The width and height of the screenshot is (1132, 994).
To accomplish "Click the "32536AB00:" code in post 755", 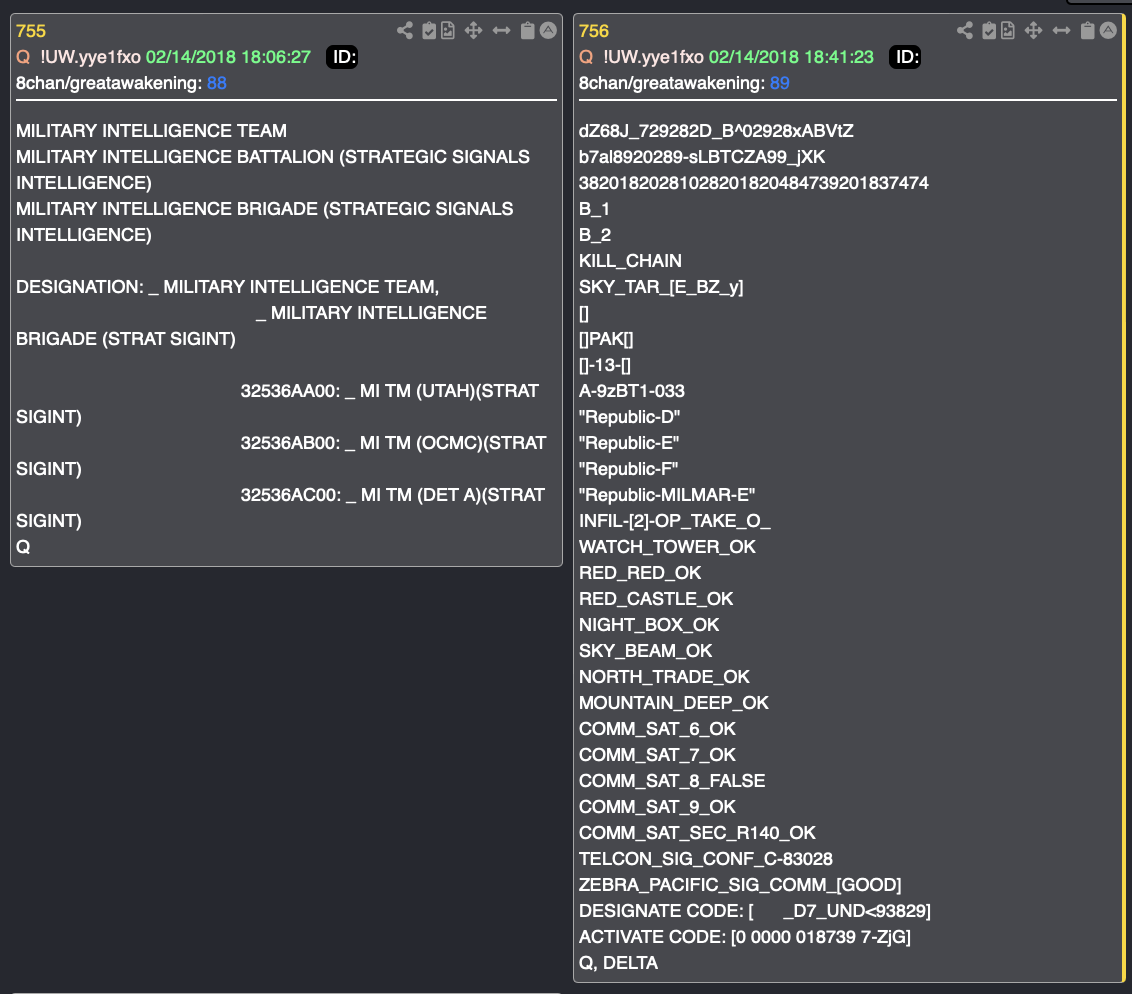I will coord(290,442).
